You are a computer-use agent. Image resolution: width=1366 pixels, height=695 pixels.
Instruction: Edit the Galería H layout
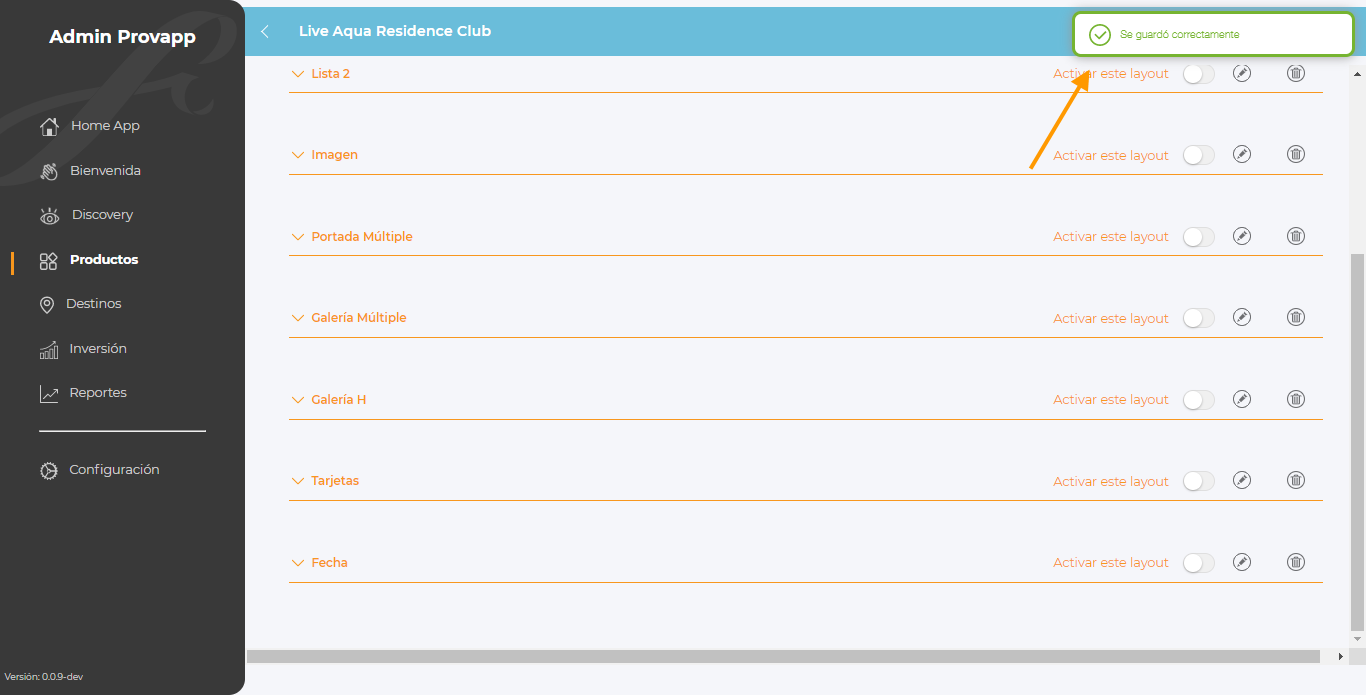tap(1242, 399)
